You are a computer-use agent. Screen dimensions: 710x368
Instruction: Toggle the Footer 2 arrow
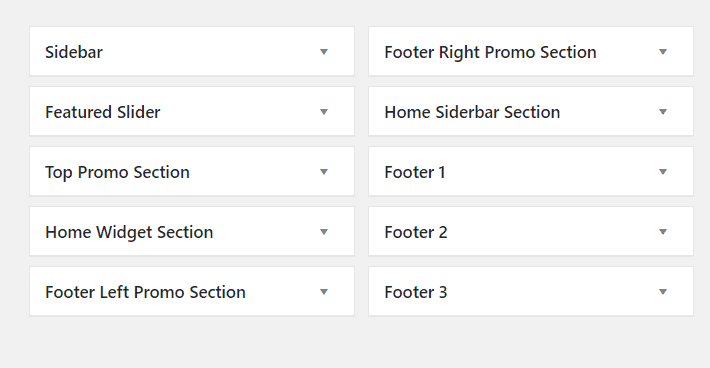[663, 232]
